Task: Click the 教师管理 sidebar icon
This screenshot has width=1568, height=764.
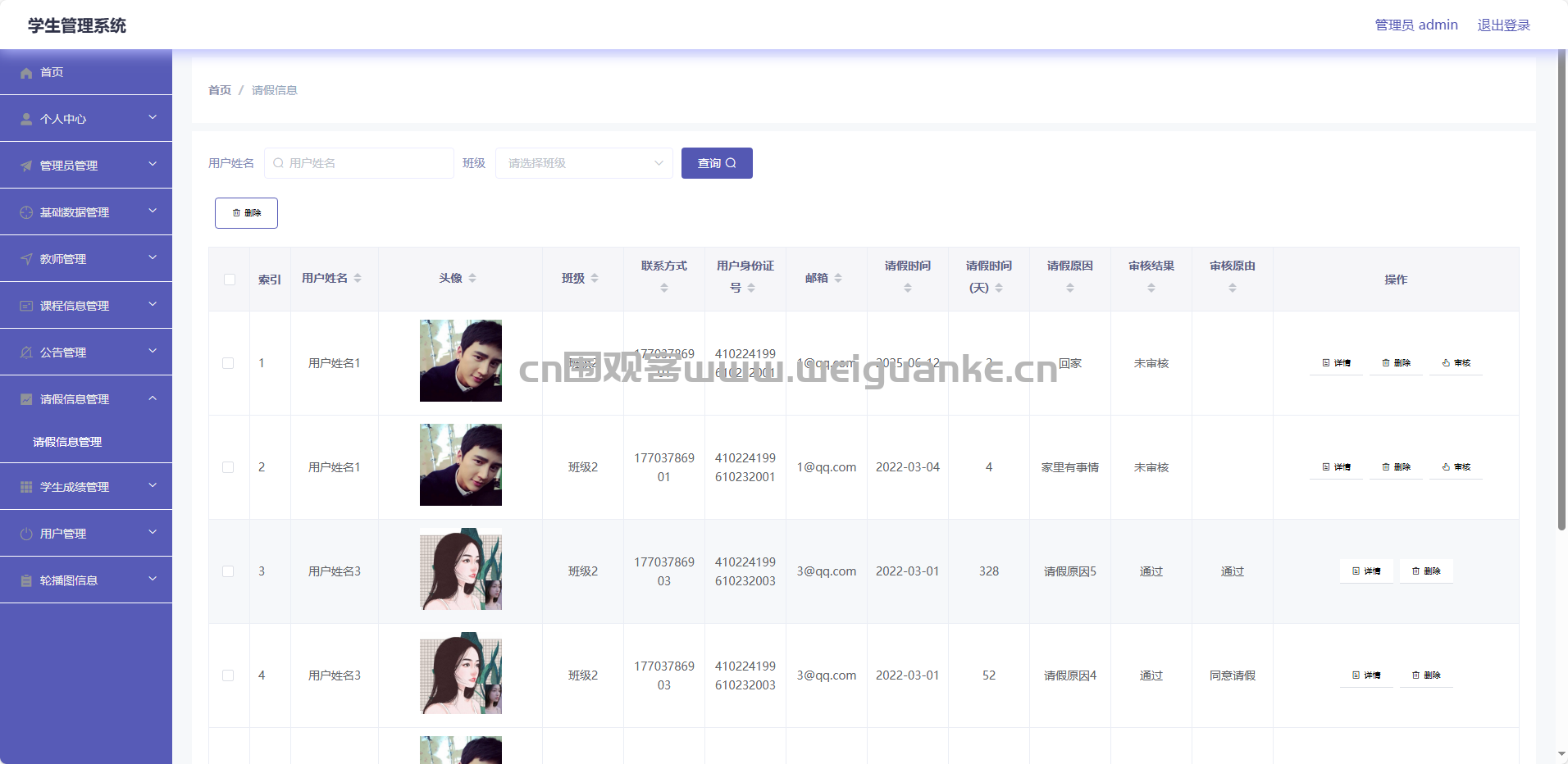Action: tap(26, 259)
